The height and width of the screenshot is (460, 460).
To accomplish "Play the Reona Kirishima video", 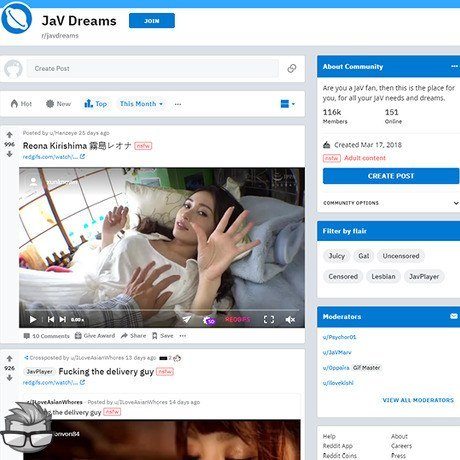I will click(x=33, y=319).
